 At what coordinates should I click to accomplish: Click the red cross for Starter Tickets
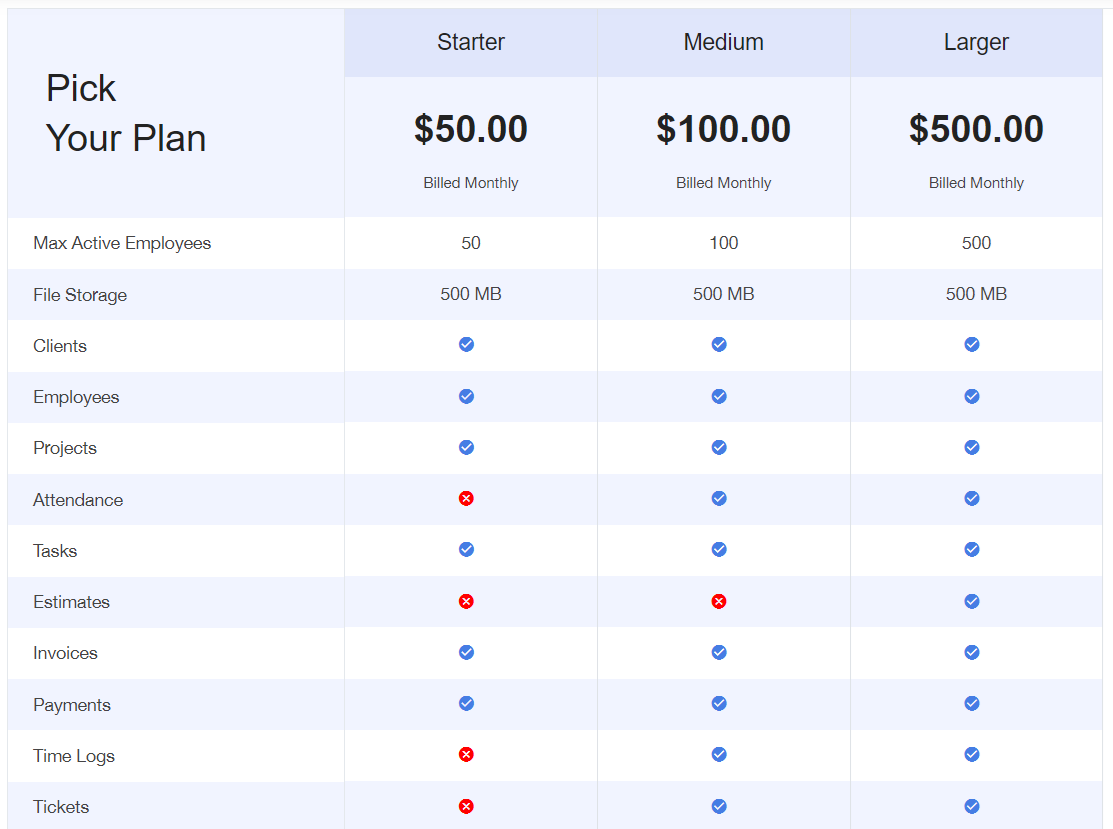(466, 806)
